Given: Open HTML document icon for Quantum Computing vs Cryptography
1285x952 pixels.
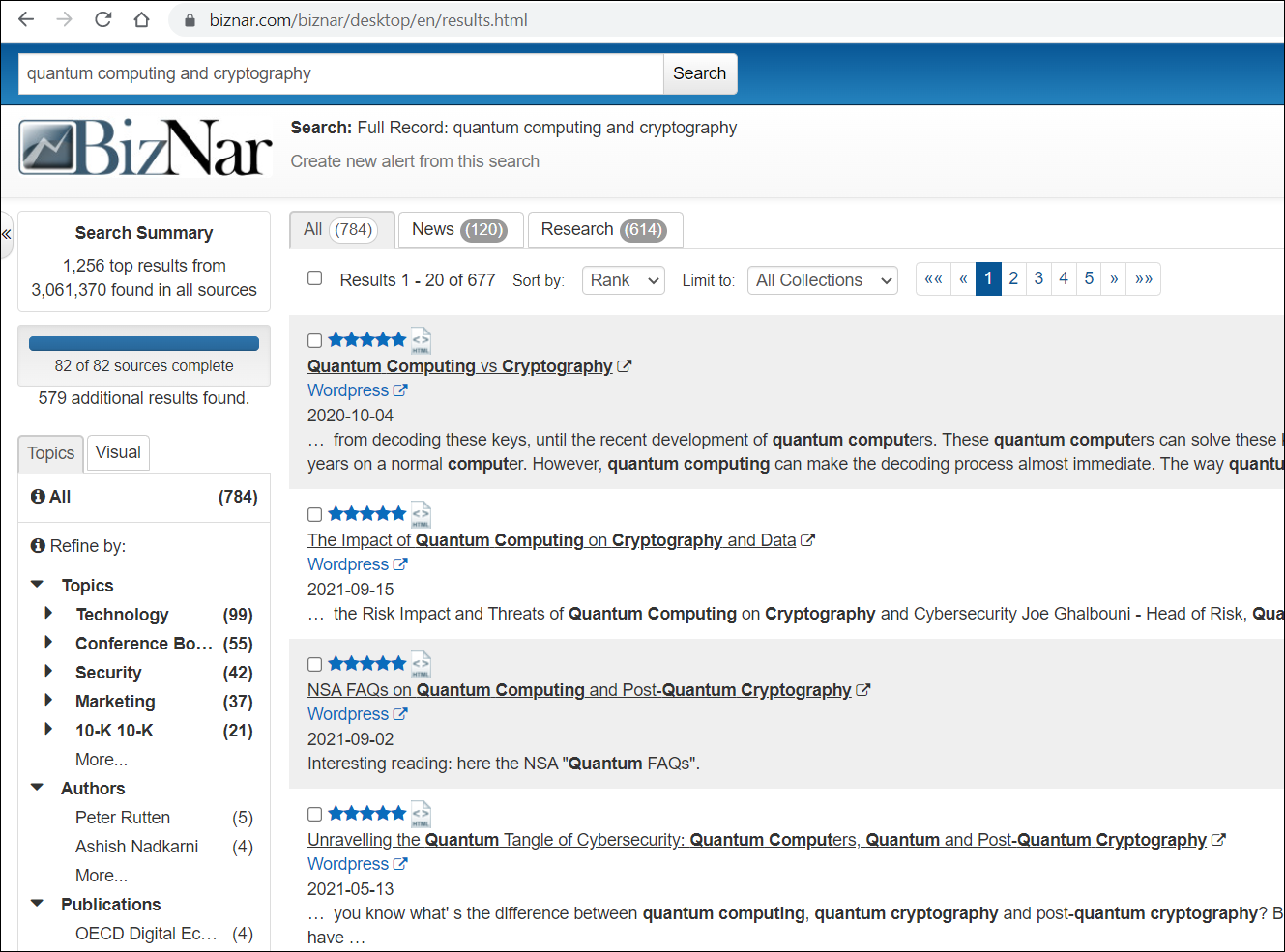Looking at the screenshot, I should pos(421,340).
